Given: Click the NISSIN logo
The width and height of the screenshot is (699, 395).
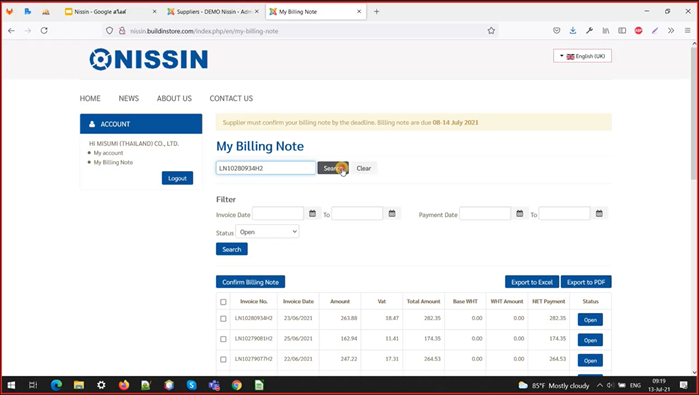Looking at the screenshot, I should (x=148, y=59).
